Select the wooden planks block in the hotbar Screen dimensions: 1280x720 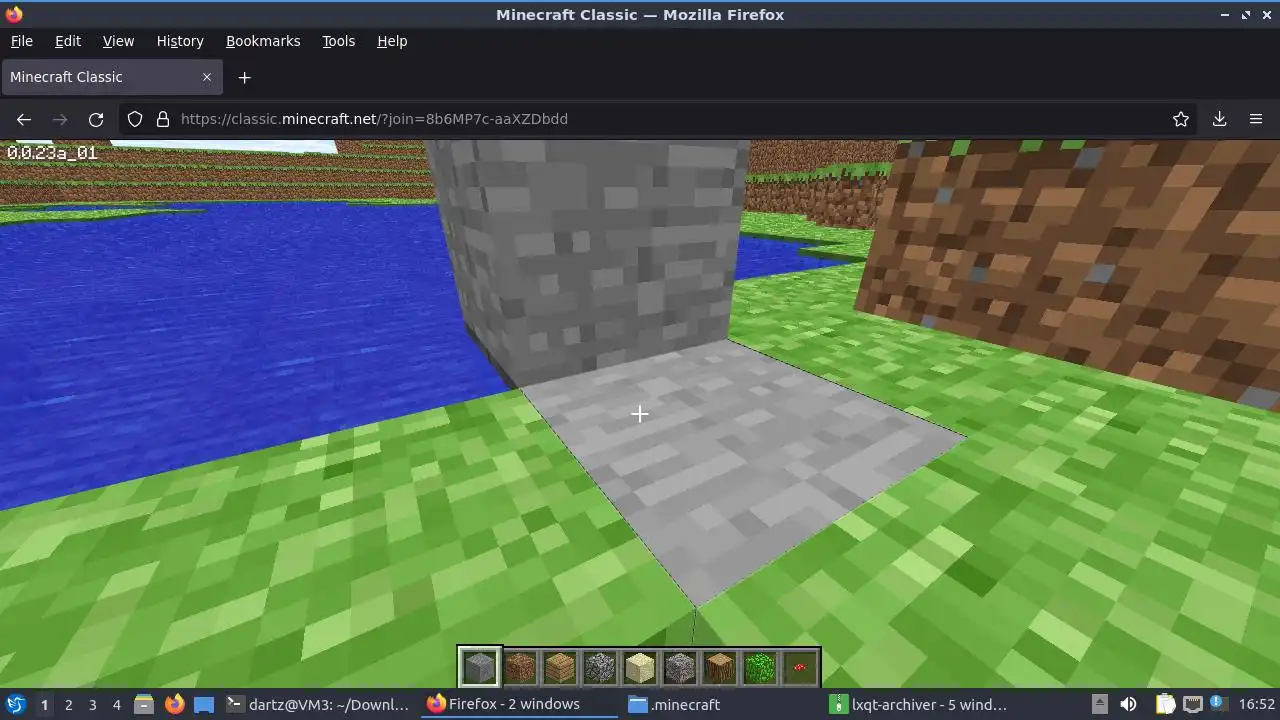click(559, 667)
